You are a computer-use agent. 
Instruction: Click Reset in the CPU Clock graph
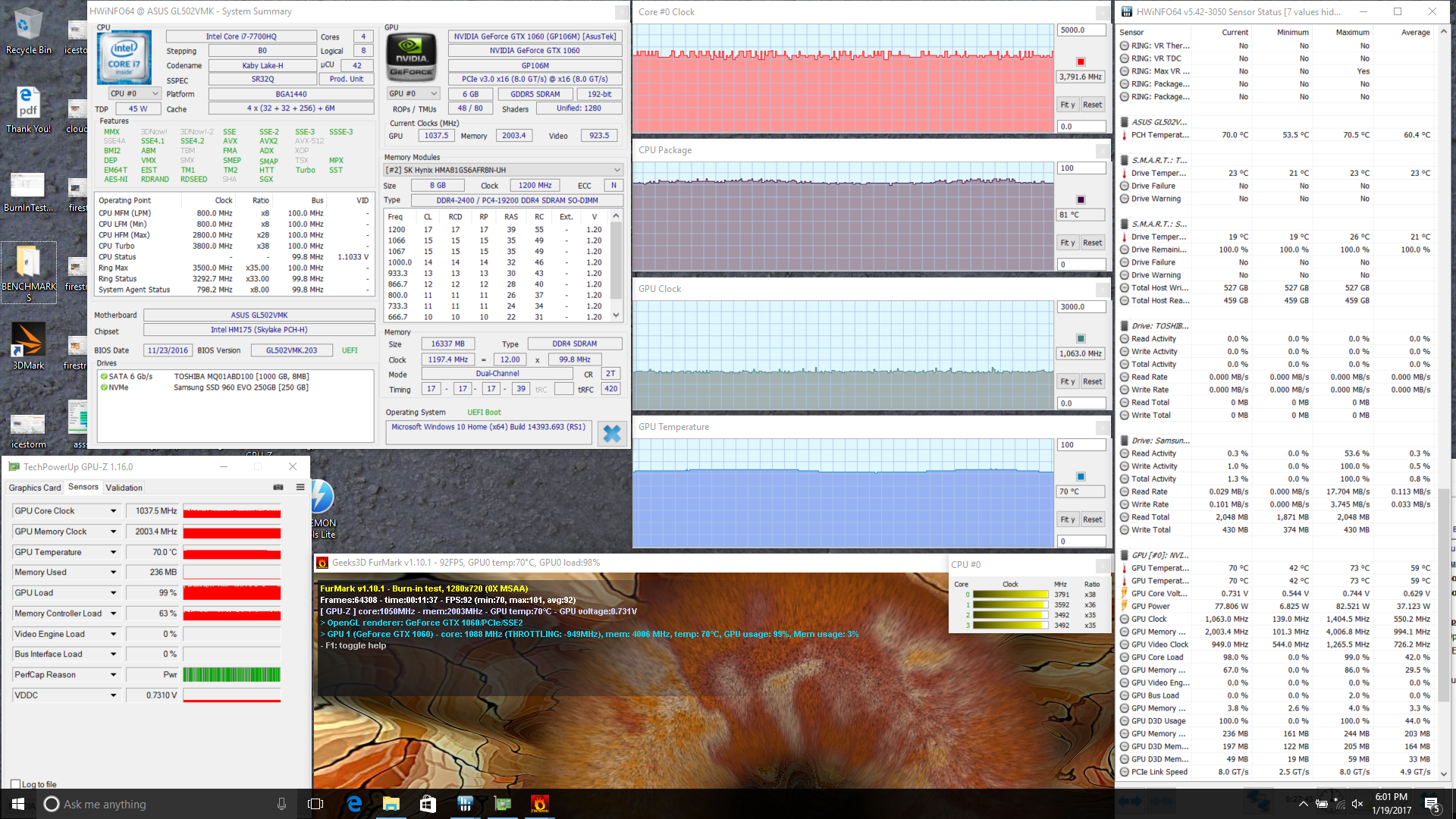tap(1092, 381)
